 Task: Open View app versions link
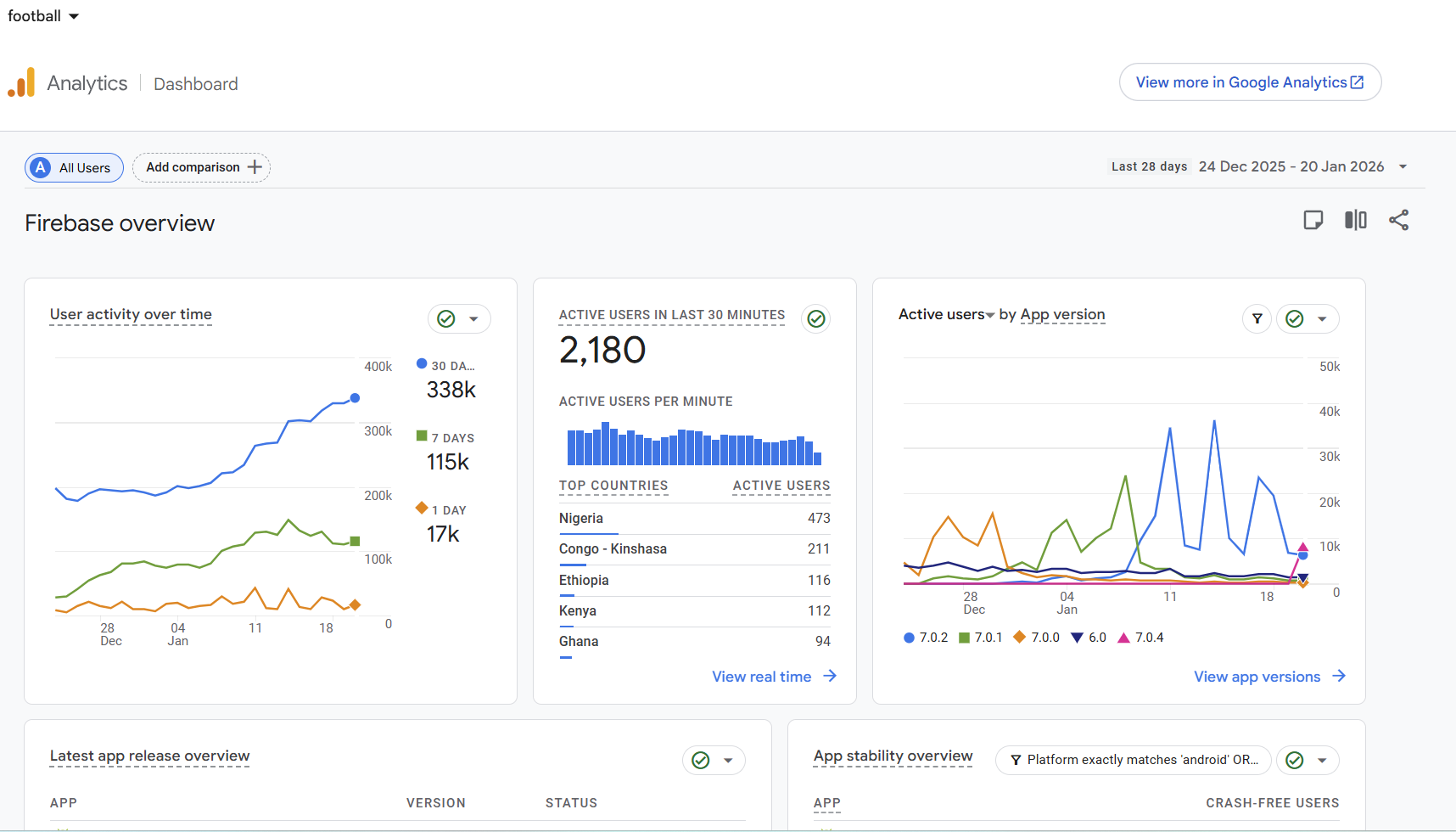1270,677
